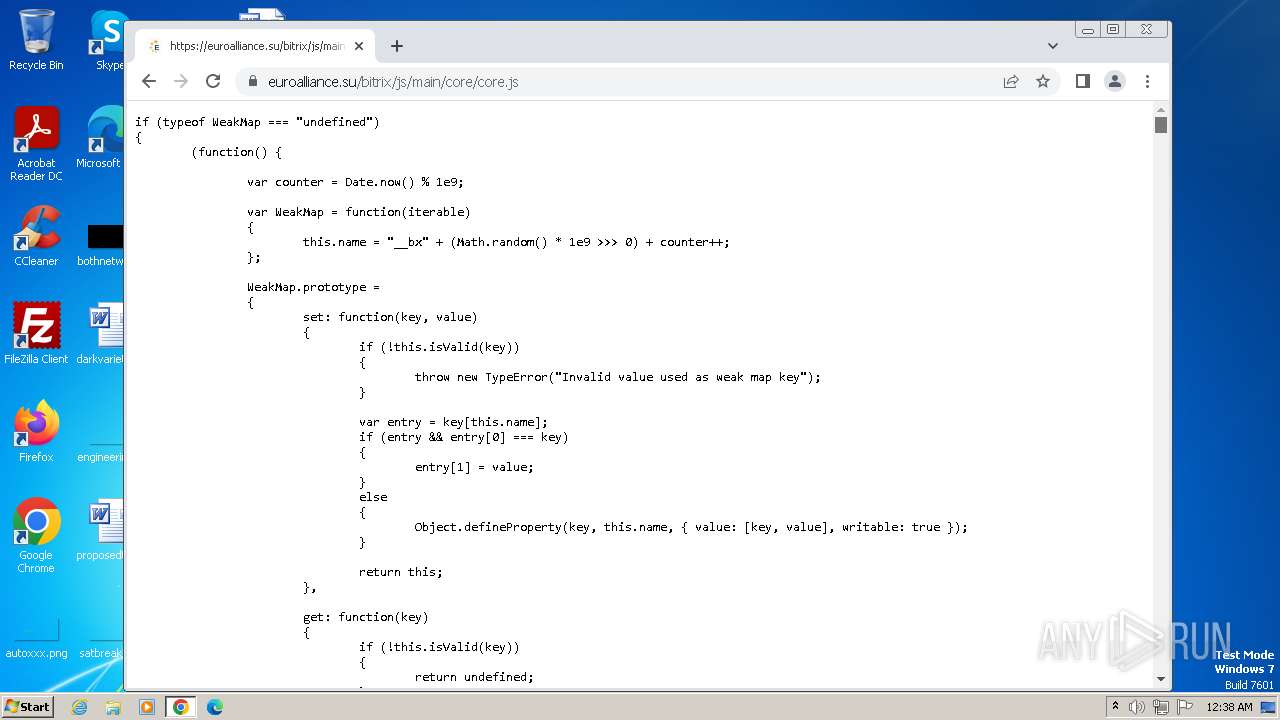Open Microsoft Edge desktop shortcut

tap(101, 137)
